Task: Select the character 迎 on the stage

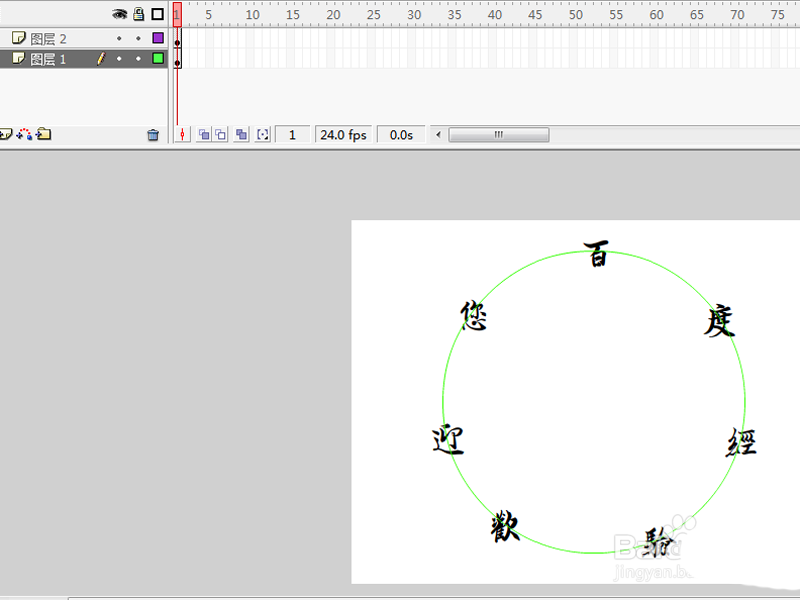Action: point(448,439)
